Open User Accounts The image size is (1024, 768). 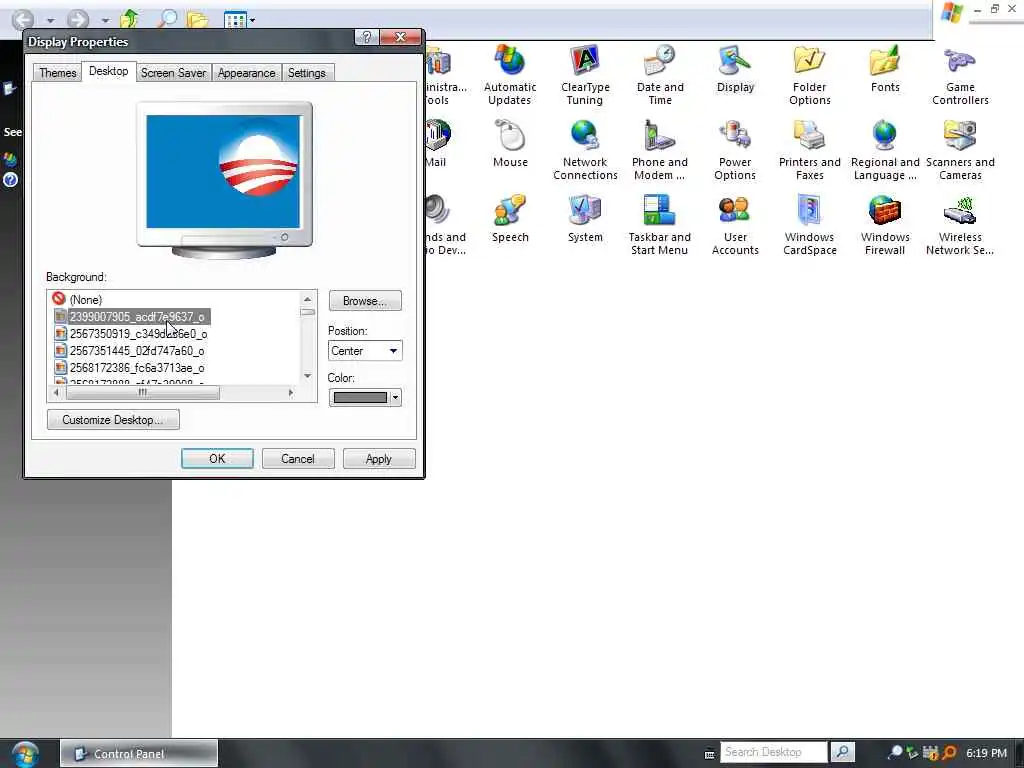coord(735,225)
